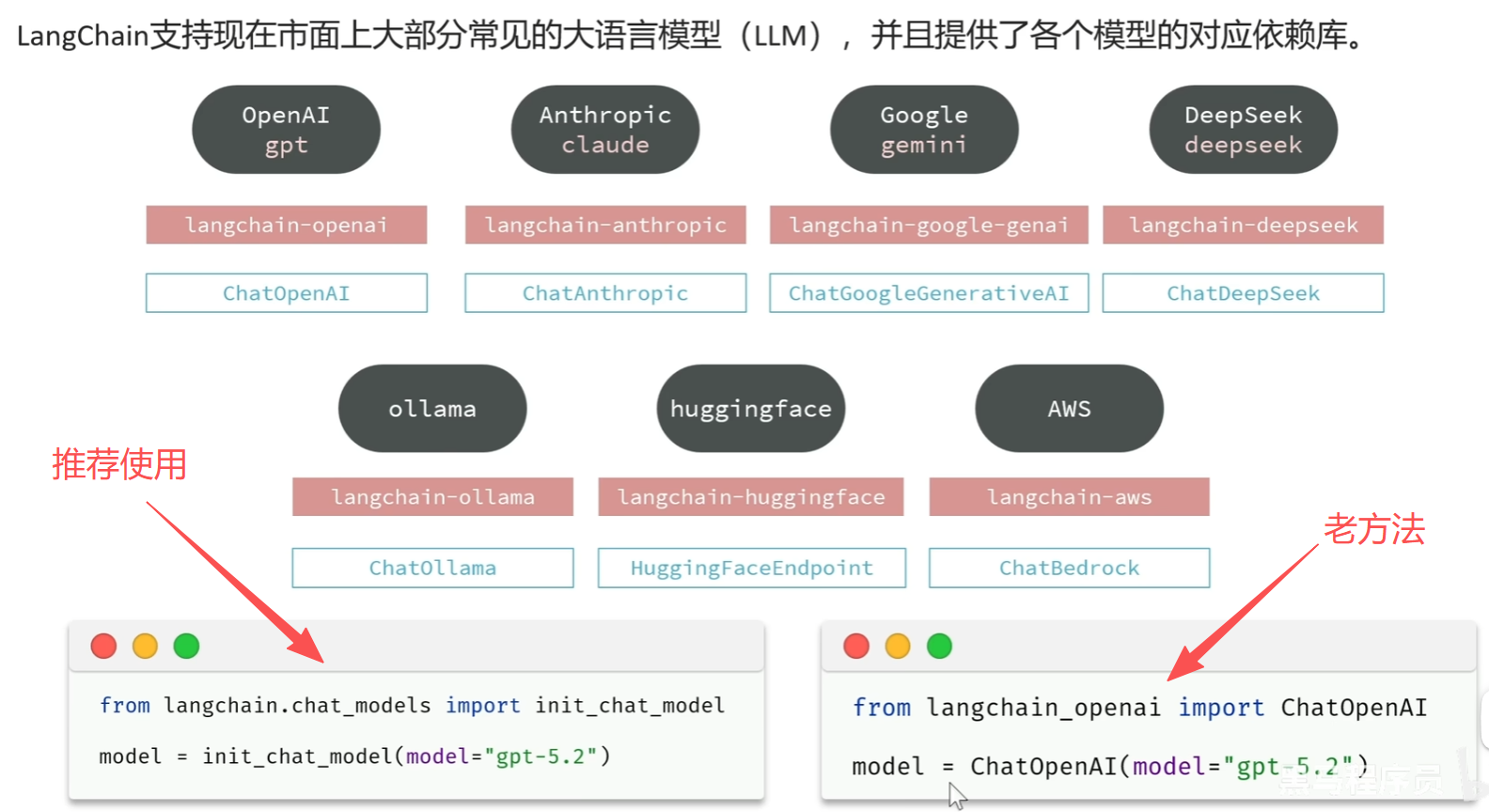
Task: Click the 'from langchain.chat_models import init_chat_model' line
Action: [412, 706]
